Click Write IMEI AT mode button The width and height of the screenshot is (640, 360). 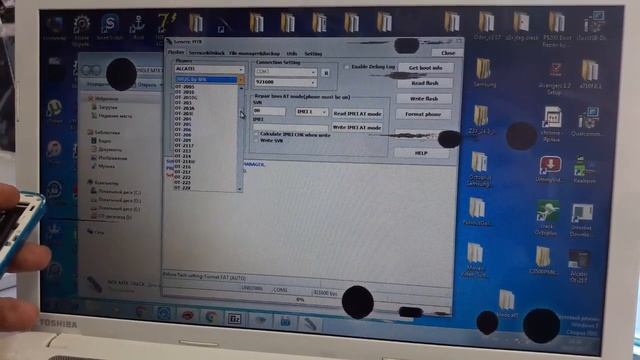(357, 127)
